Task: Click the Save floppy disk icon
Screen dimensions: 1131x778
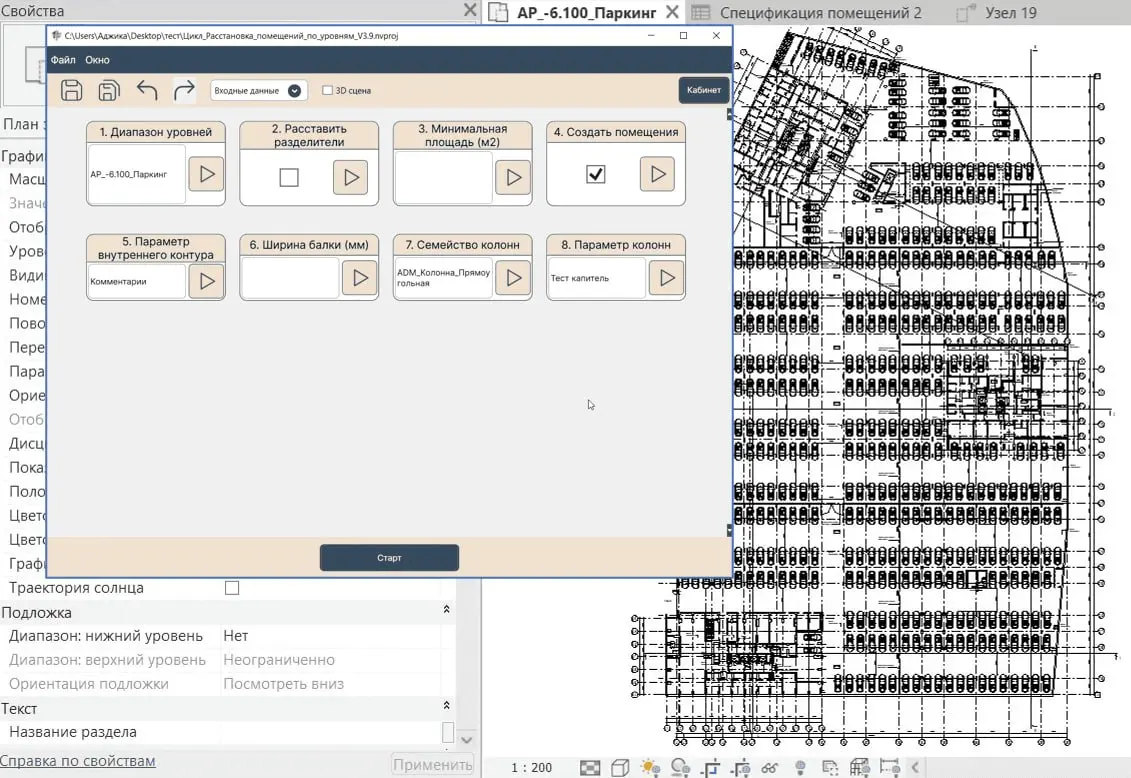Action: (71, 90)
